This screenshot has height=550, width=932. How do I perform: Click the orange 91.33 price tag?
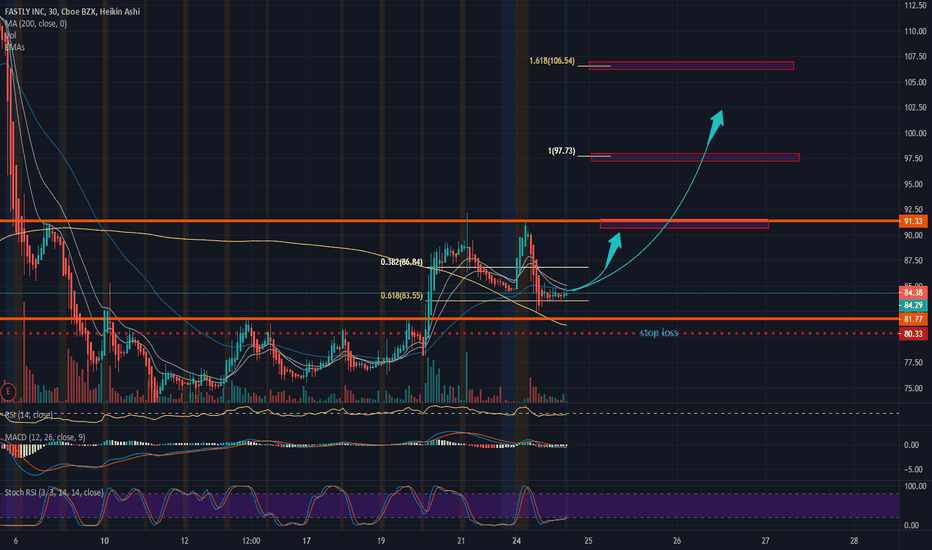click(x=913, y=221)
